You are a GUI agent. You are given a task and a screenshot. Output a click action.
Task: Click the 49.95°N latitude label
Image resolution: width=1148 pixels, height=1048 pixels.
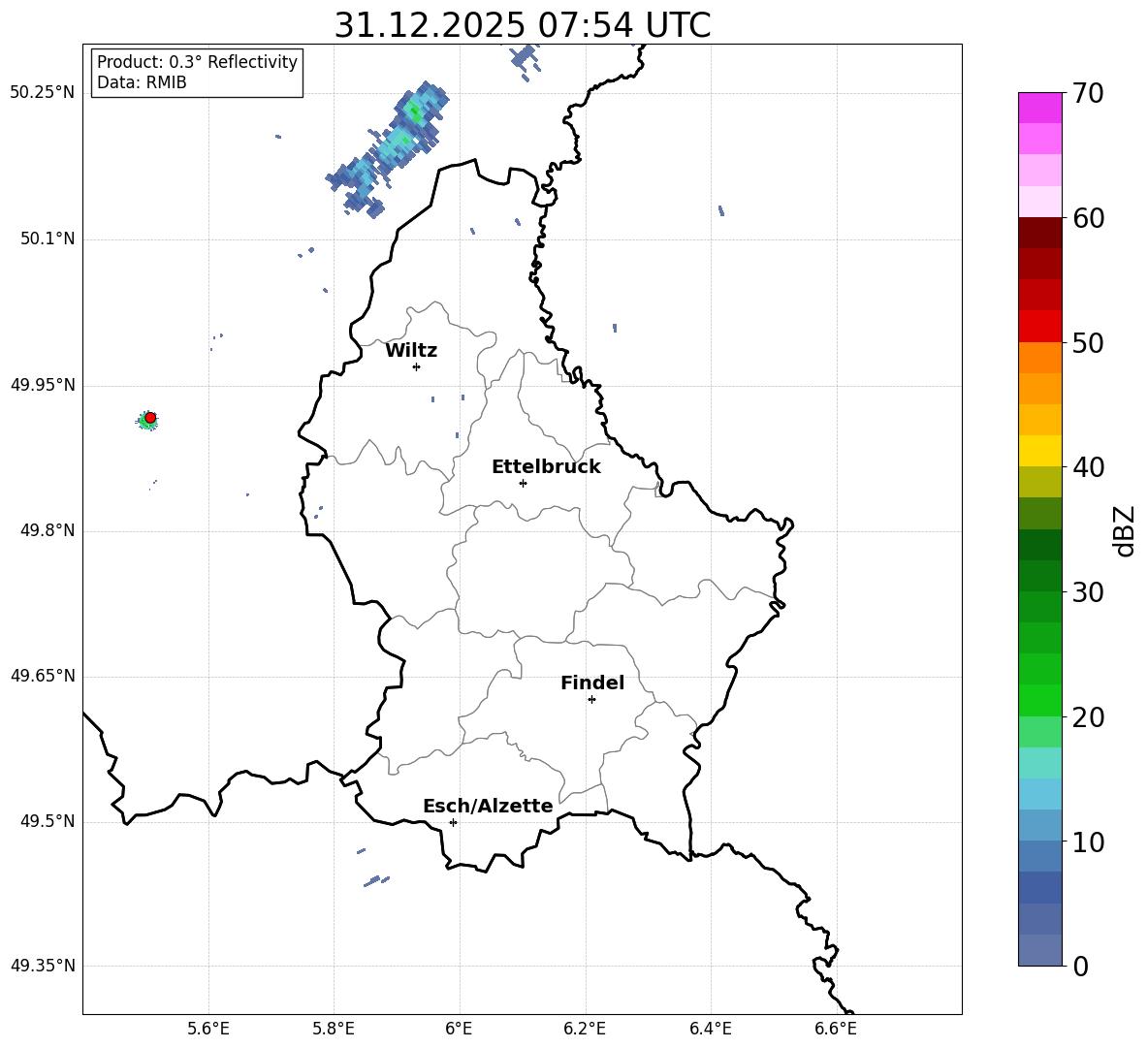coord(43,385)
